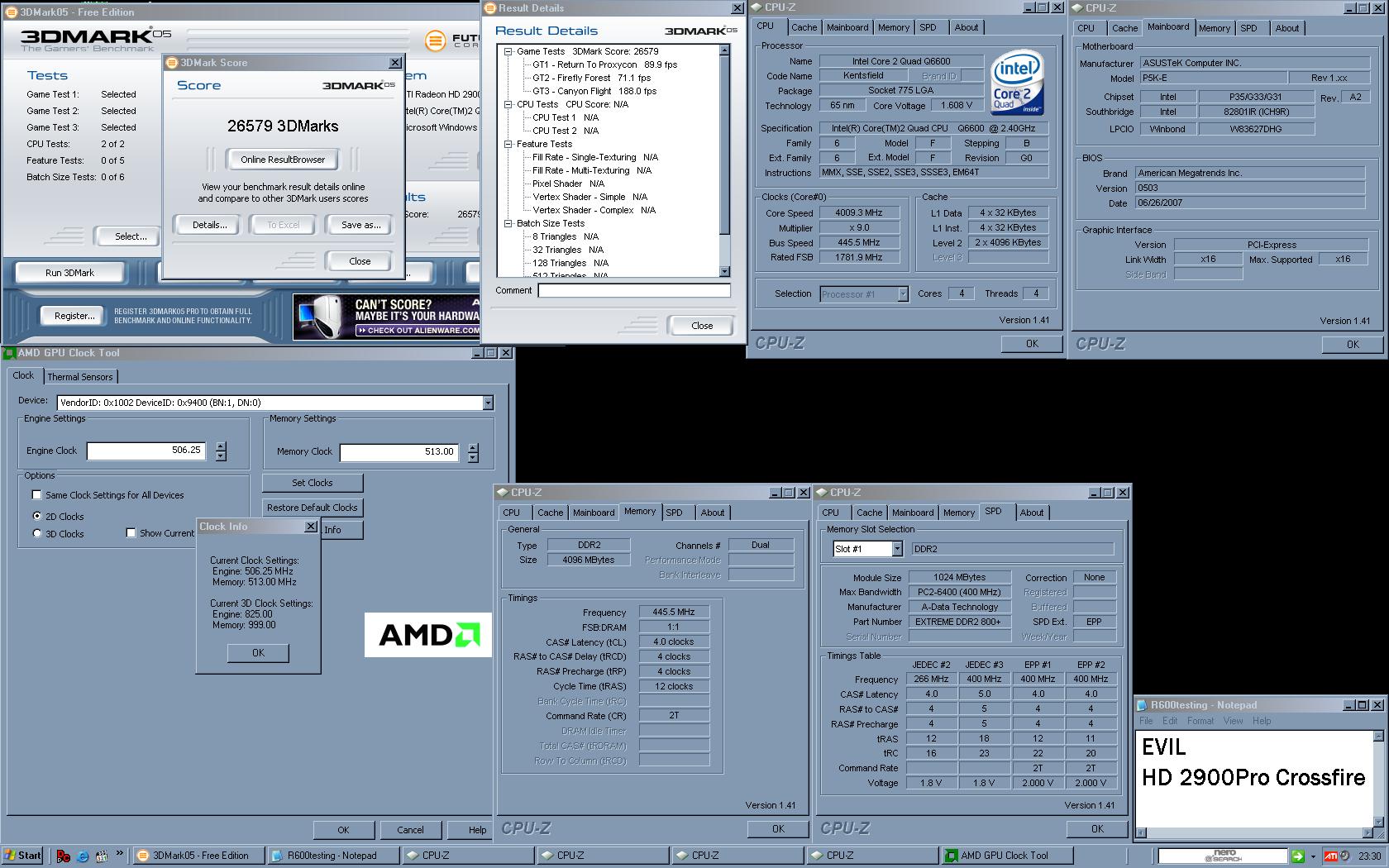Collapse the Game Tests tree node
The height and width of the screenshot is (868, 1389).
508,51
